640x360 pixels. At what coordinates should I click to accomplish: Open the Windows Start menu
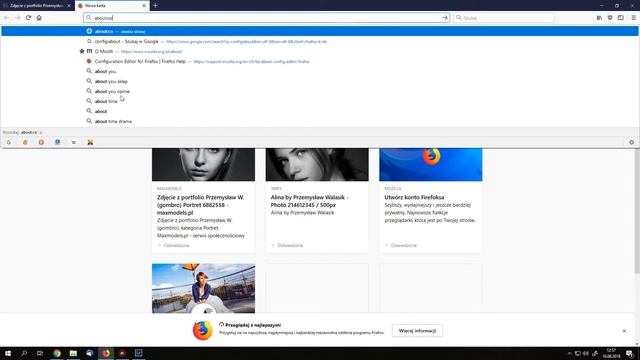(8, 353)
